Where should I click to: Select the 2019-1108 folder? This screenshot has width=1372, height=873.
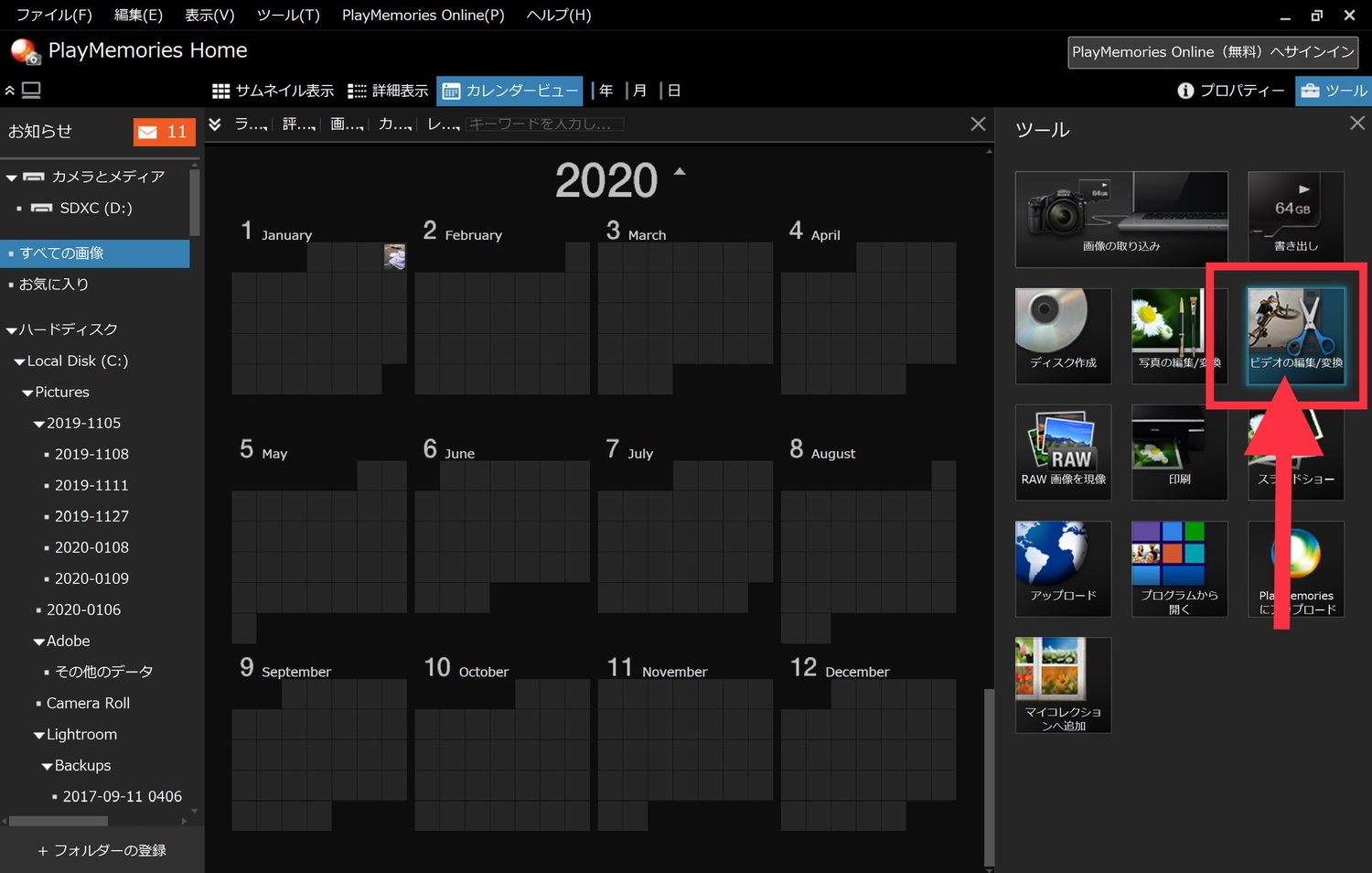[x=91, y=454]
